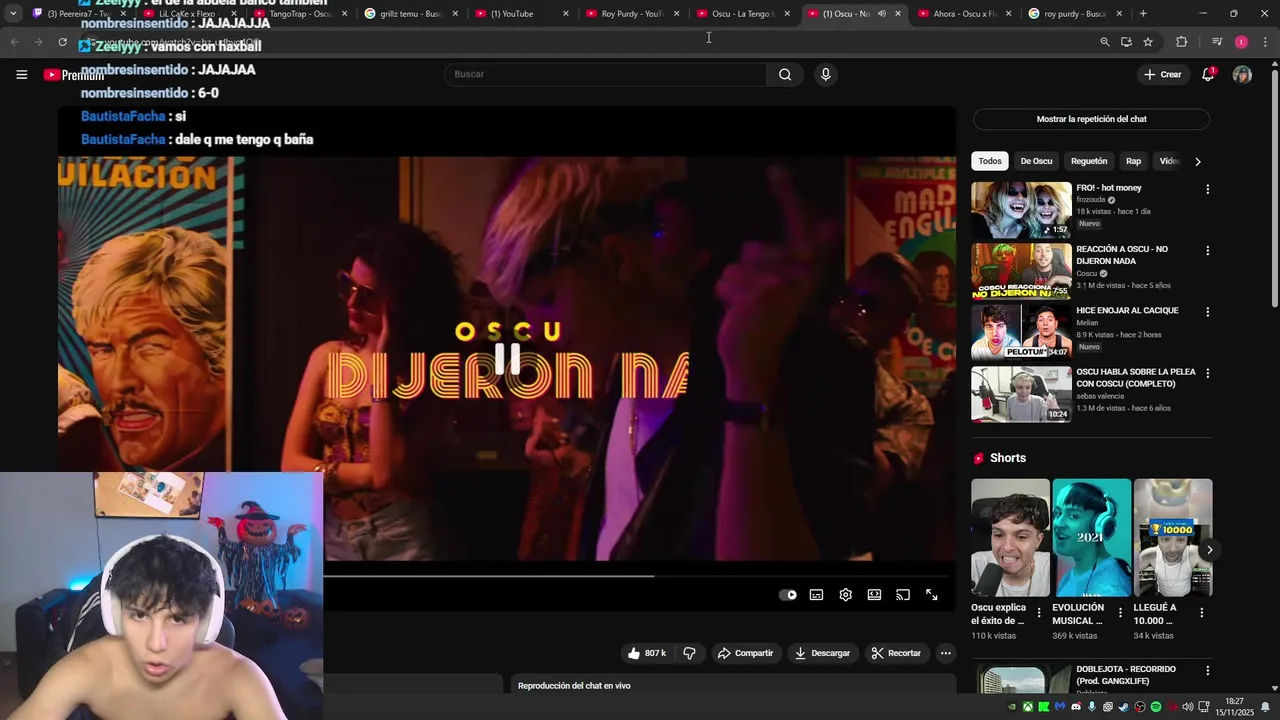The width and height of the screenshot is (1280, 720).
Task: Switch to theater mode
Action: 874,595
